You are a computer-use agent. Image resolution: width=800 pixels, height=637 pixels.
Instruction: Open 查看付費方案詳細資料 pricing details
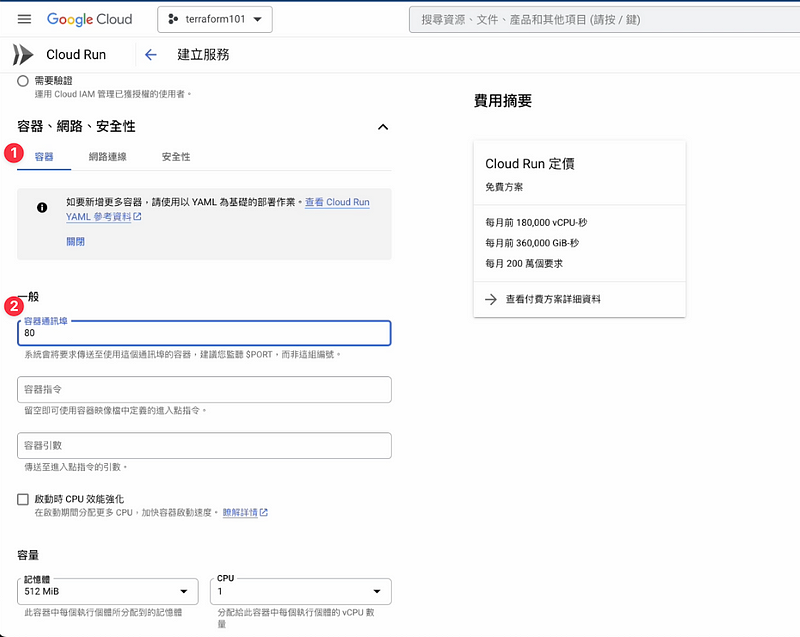553,299
